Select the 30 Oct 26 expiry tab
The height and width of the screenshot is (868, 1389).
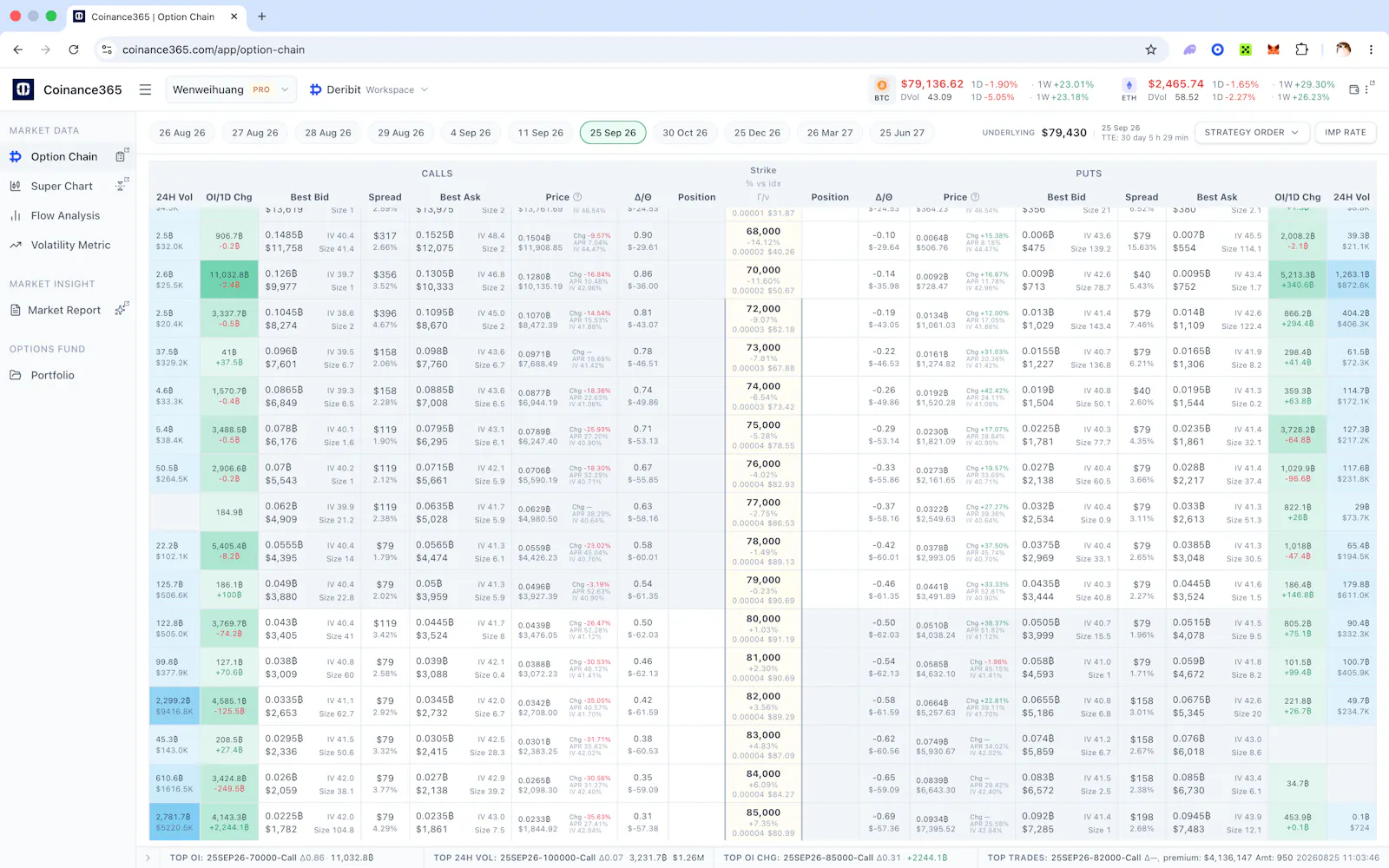click(685, 133)
